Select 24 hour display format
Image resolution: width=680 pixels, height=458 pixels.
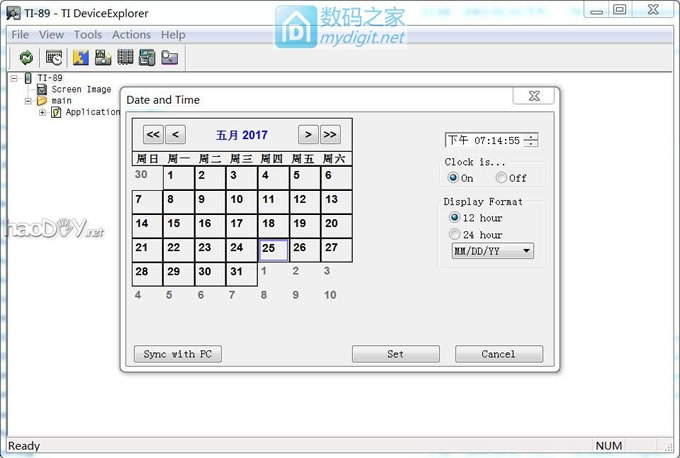(455, 235)
